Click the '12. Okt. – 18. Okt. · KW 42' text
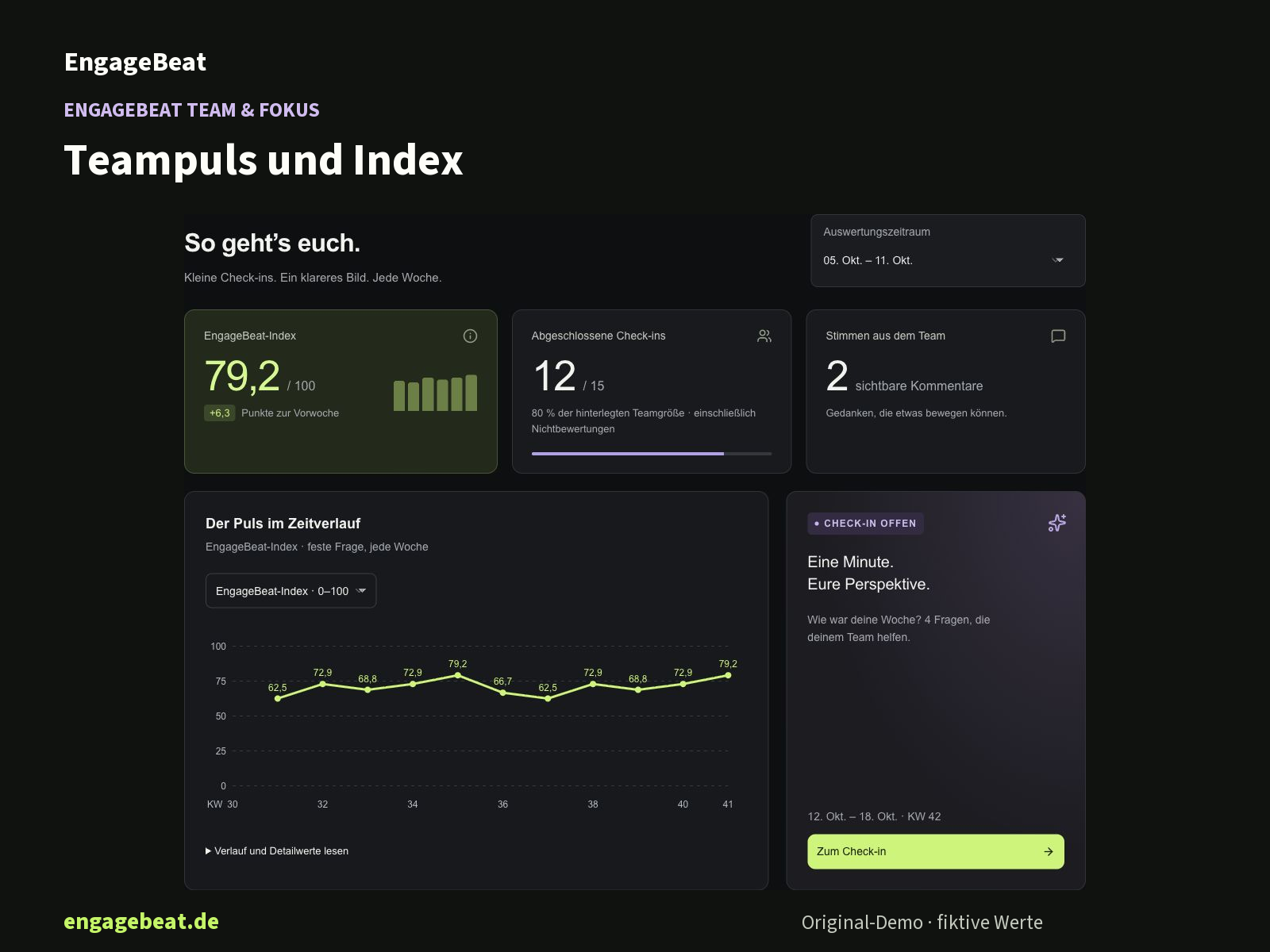 [874, 816]
